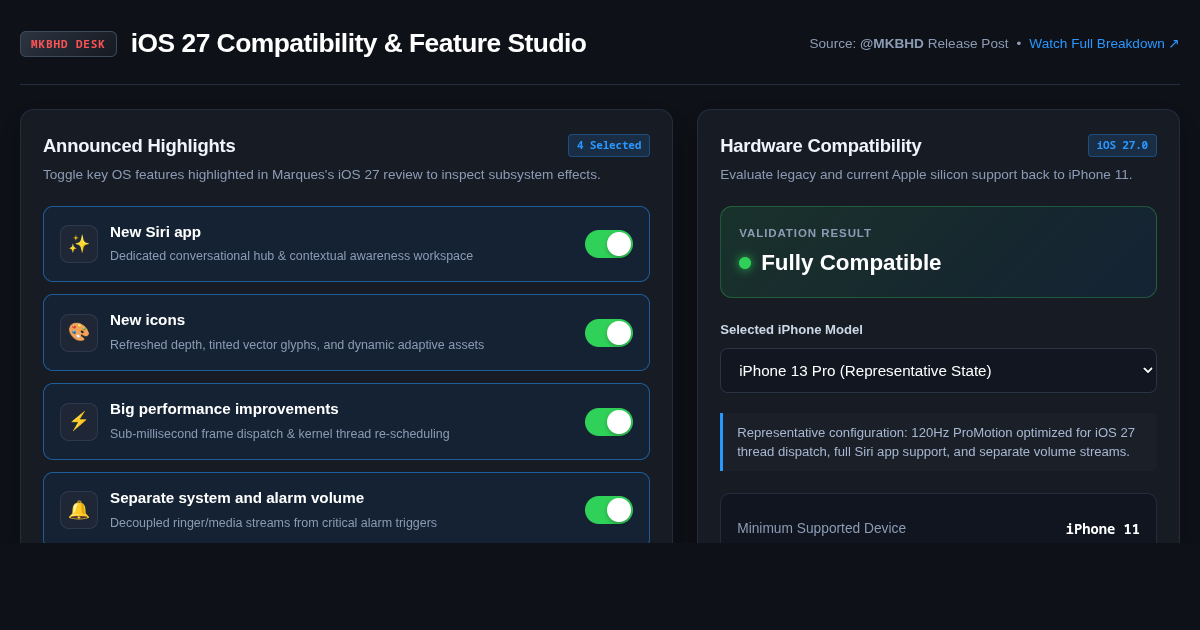Click the palette icon for New icons
1200x630 pixels.
coord(79,333)
